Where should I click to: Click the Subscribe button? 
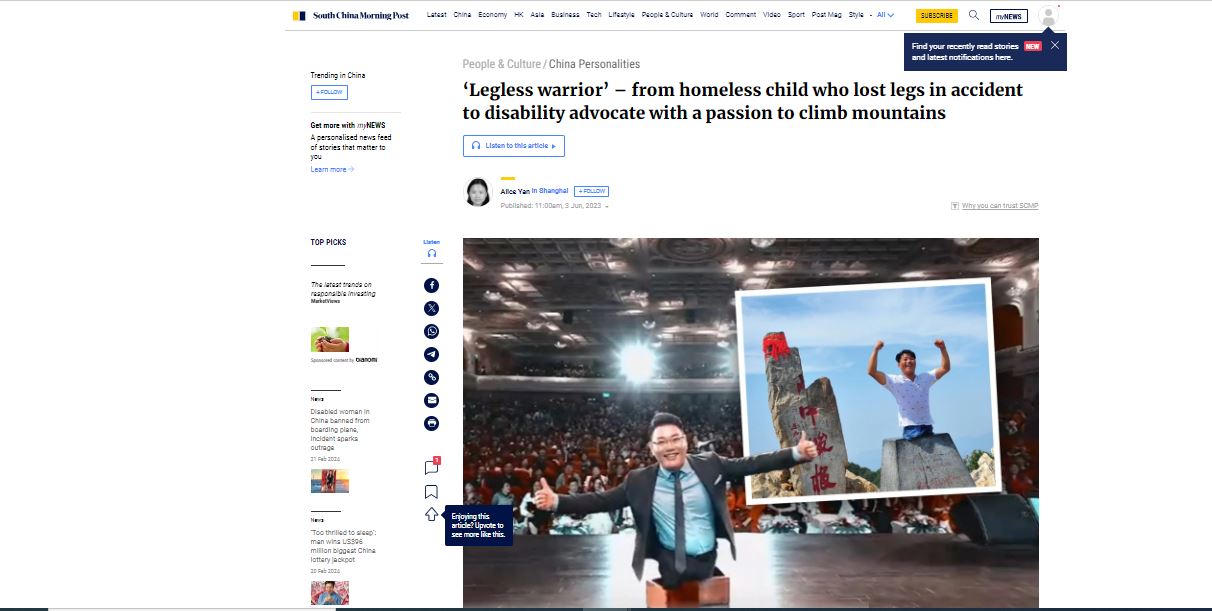pos(937,16)
